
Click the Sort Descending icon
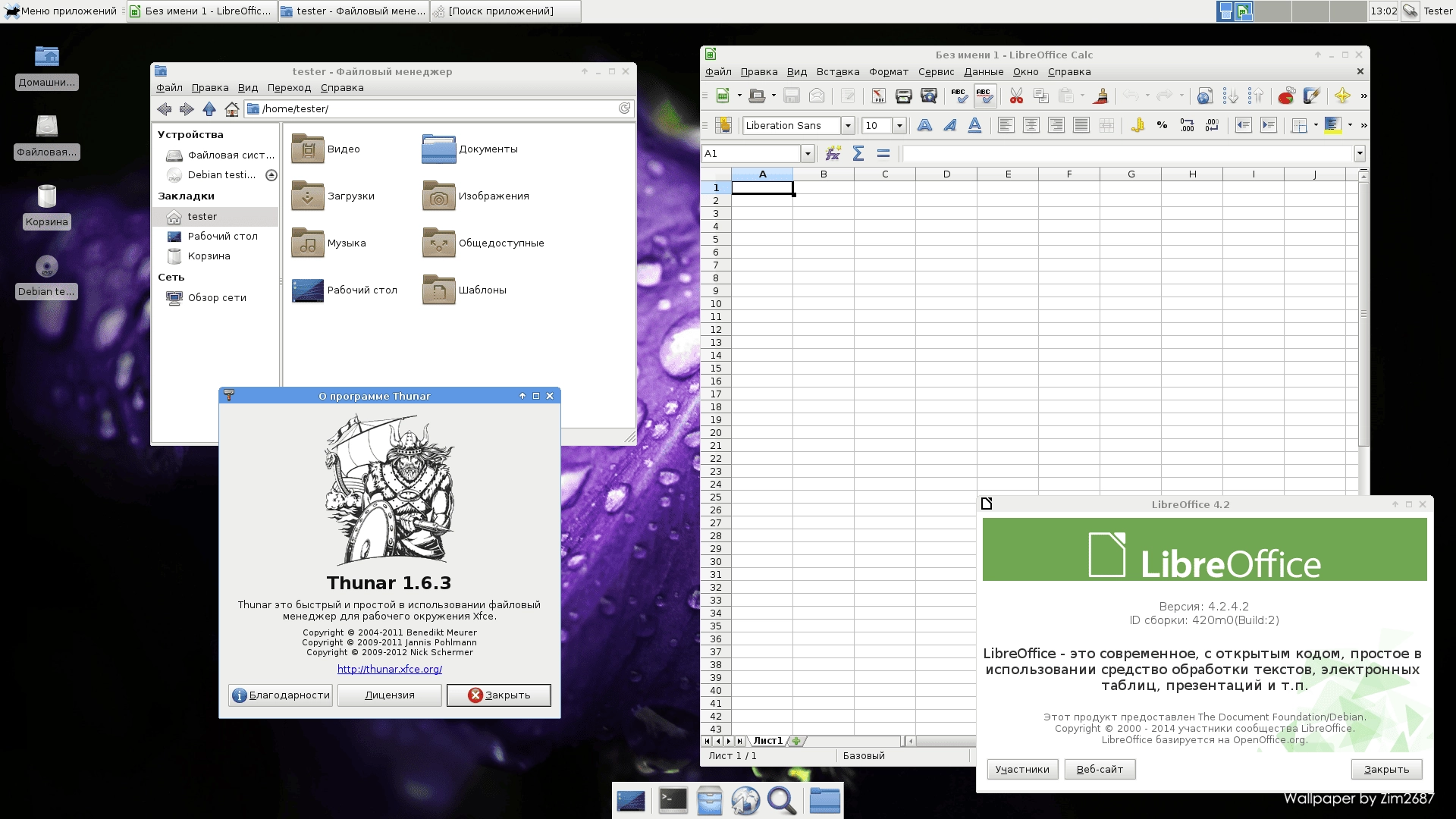coord(1255,96)
